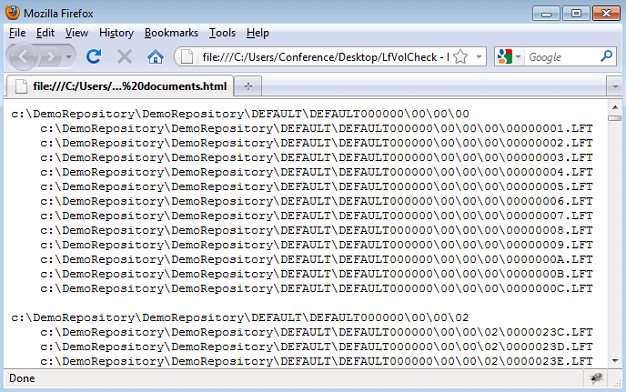The width and height of the screenshot is (626, 392).
Task: Open the View menu
Action: [77, 33]
